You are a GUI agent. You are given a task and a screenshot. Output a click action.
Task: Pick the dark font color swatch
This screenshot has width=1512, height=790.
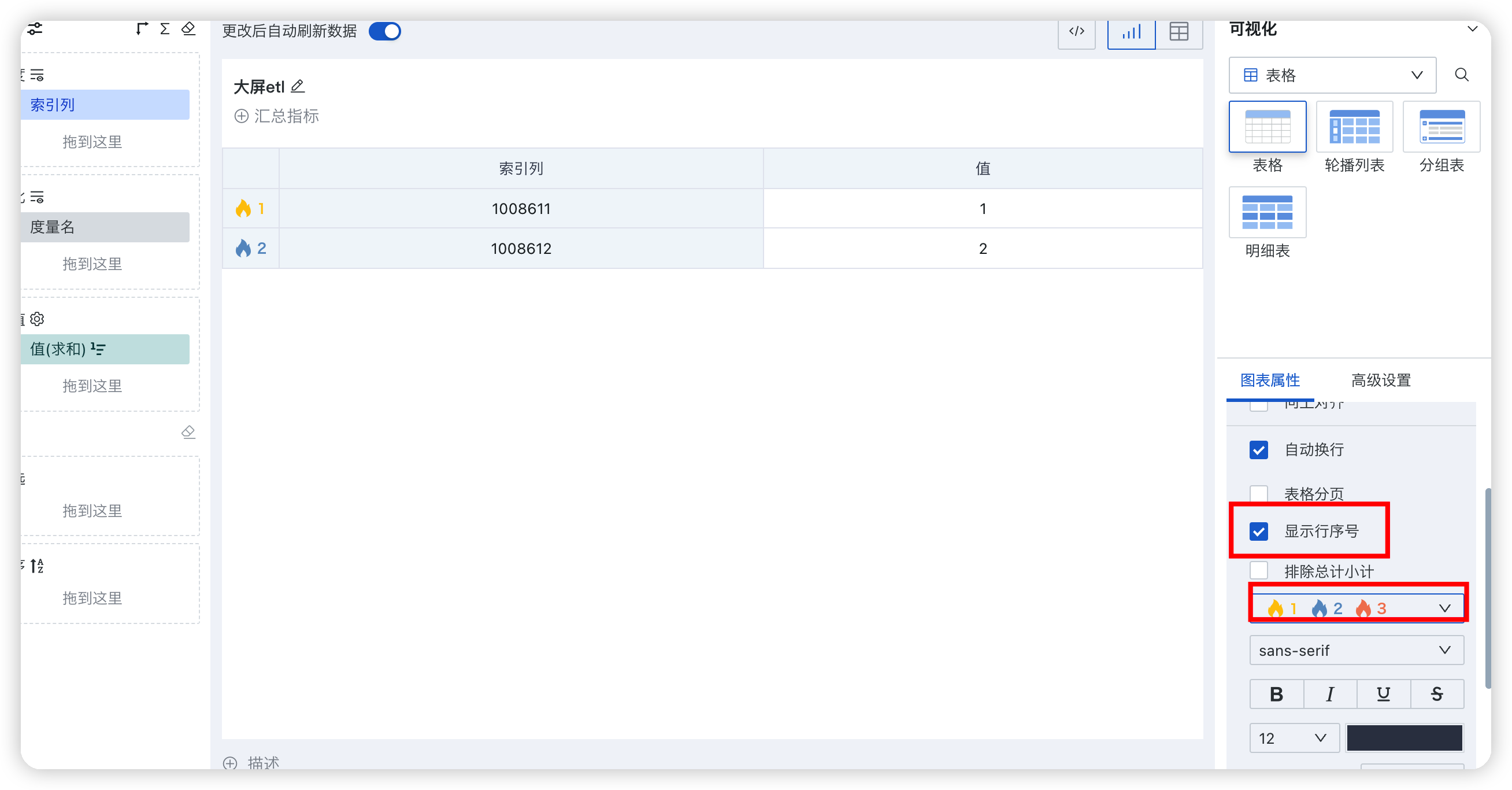(1404, 738)
